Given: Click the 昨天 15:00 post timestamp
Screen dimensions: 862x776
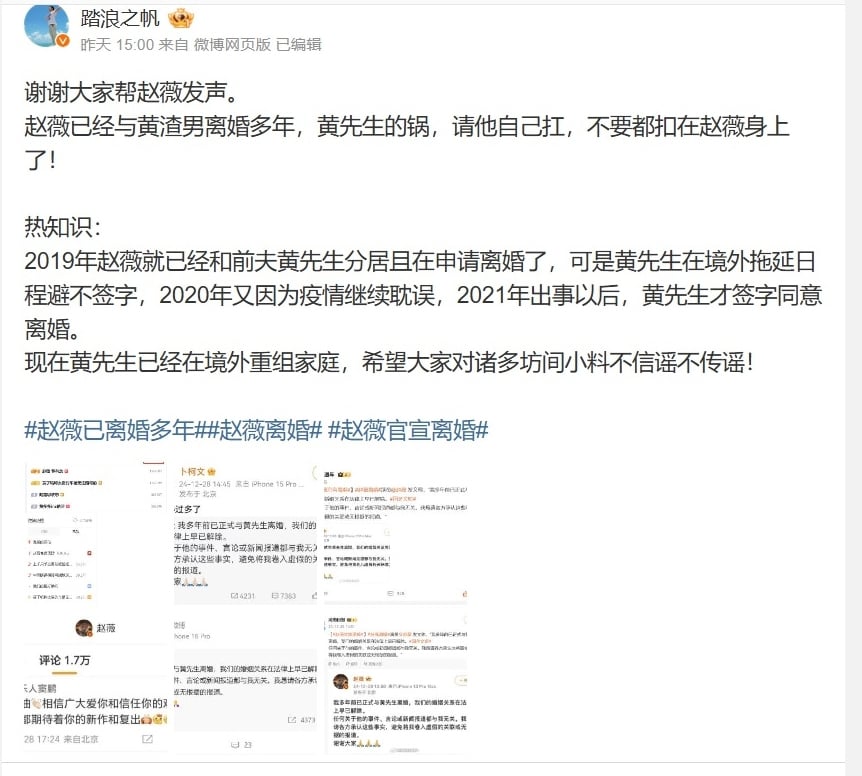Looking at the screenshot, I should [x=117, y=45].
